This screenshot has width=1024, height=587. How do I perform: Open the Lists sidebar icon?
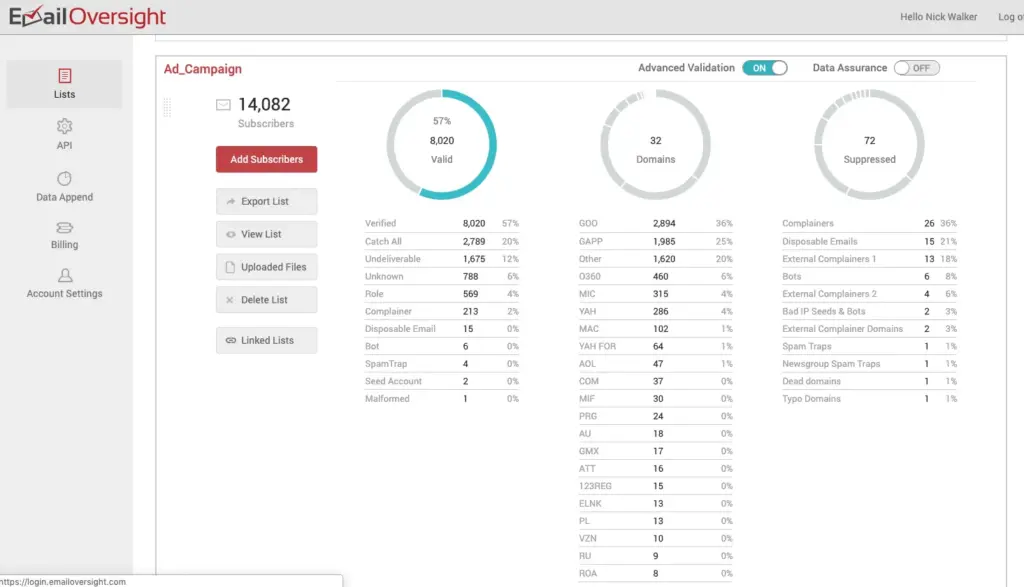[64, 76]
